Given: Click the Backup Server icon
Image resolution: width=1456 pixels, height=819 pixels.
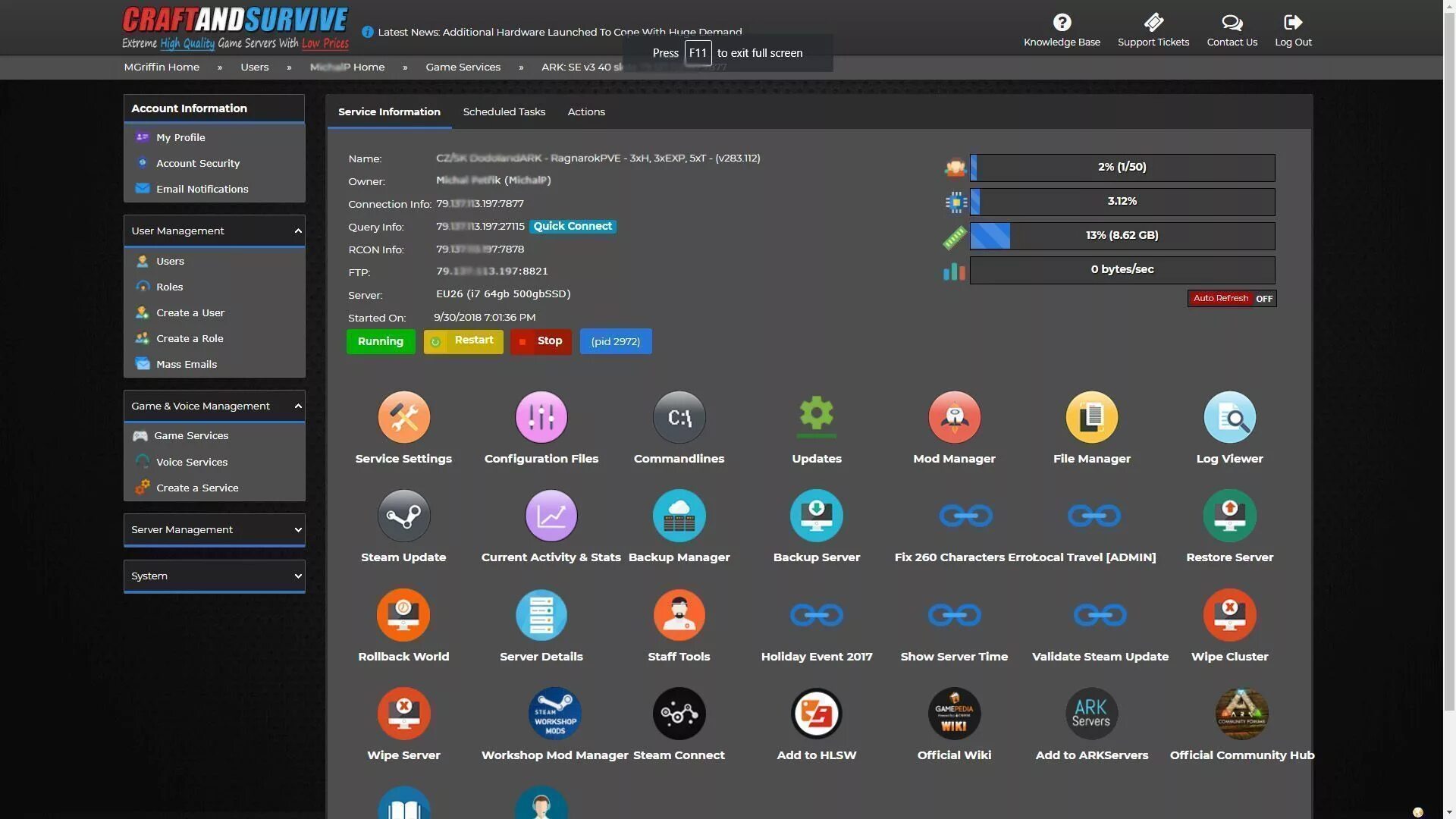Looking at the screenshot, I should [816, 516].
